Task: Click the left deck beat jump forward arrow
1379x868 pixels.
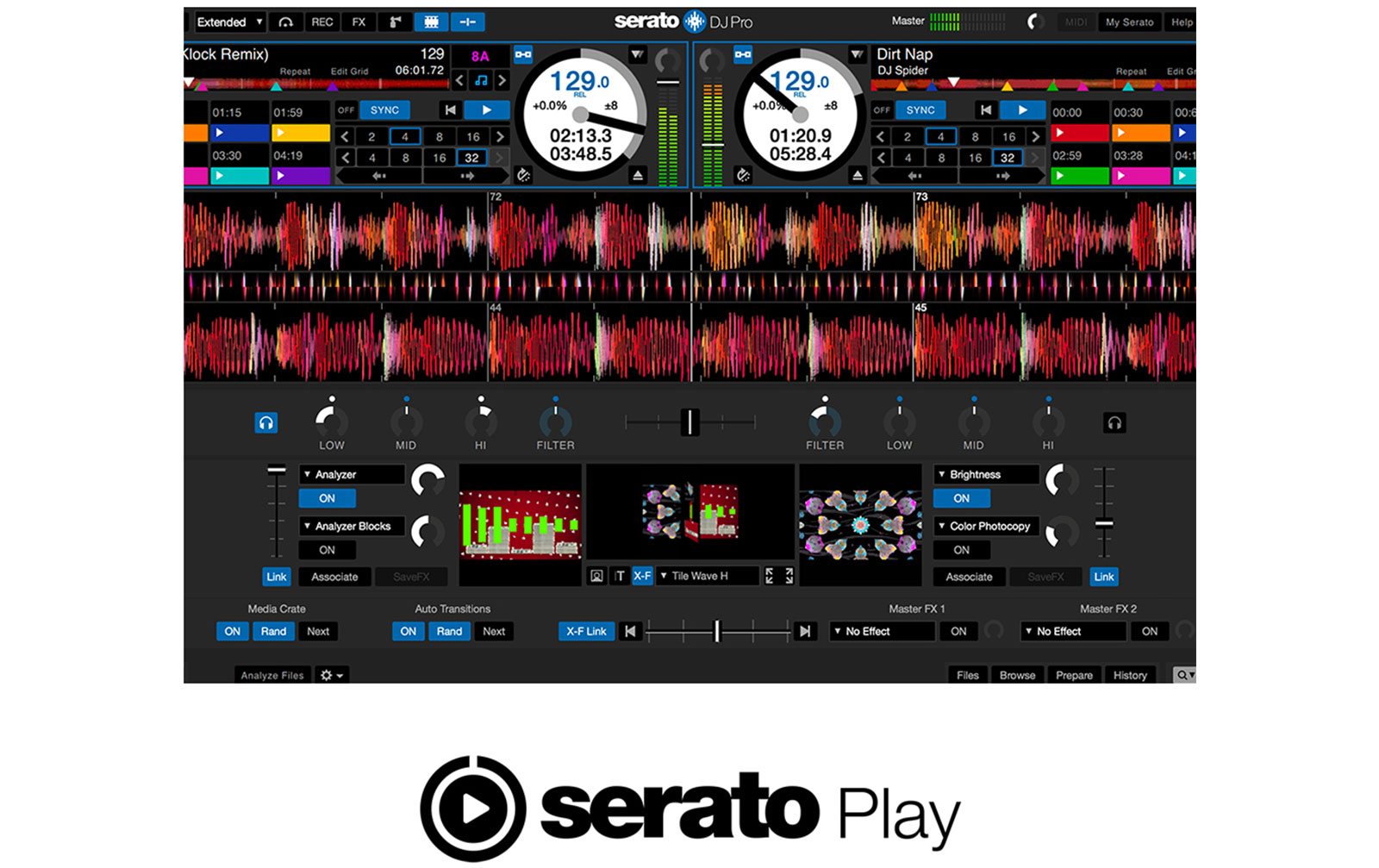Action: point(467,176)
